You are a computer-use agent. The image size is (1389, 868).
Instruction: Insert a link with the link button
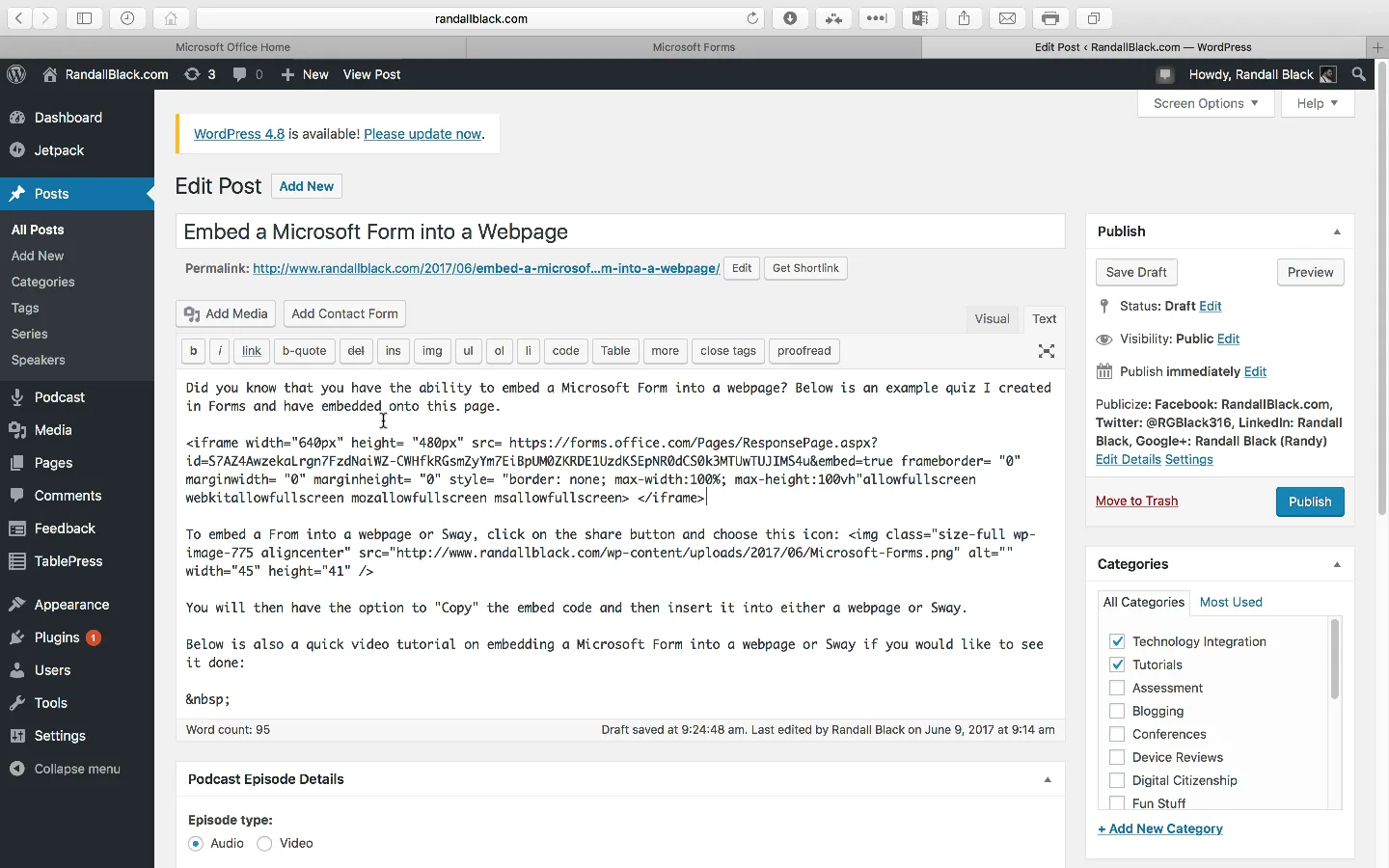[252, 351]
